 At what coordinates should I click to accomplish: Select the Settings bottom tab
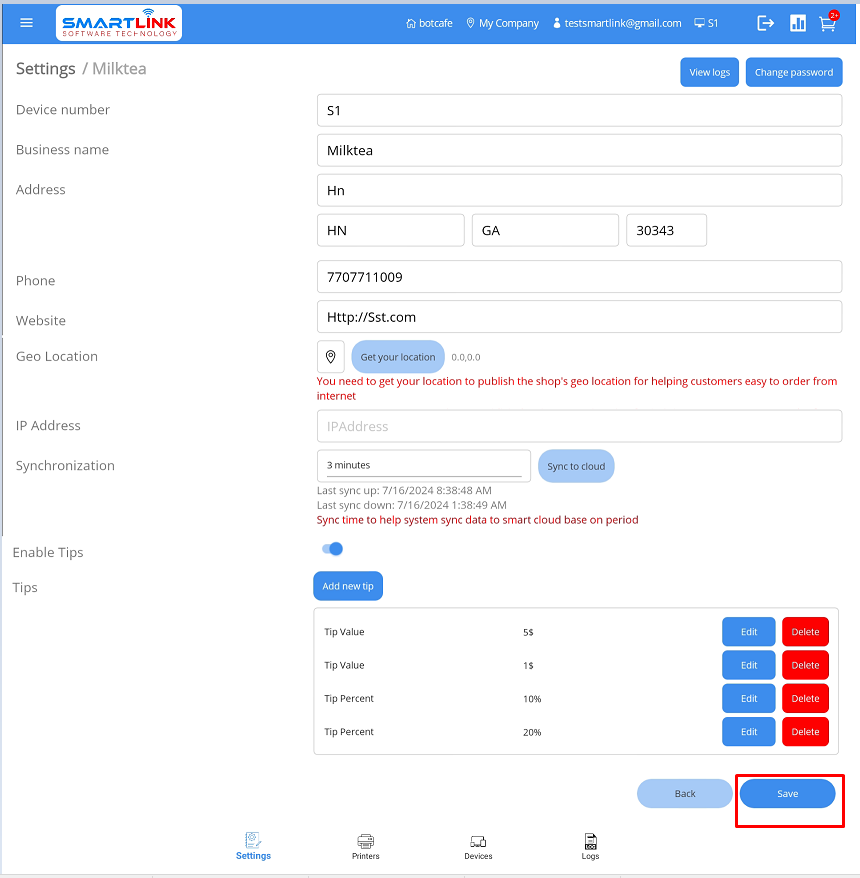253,846
